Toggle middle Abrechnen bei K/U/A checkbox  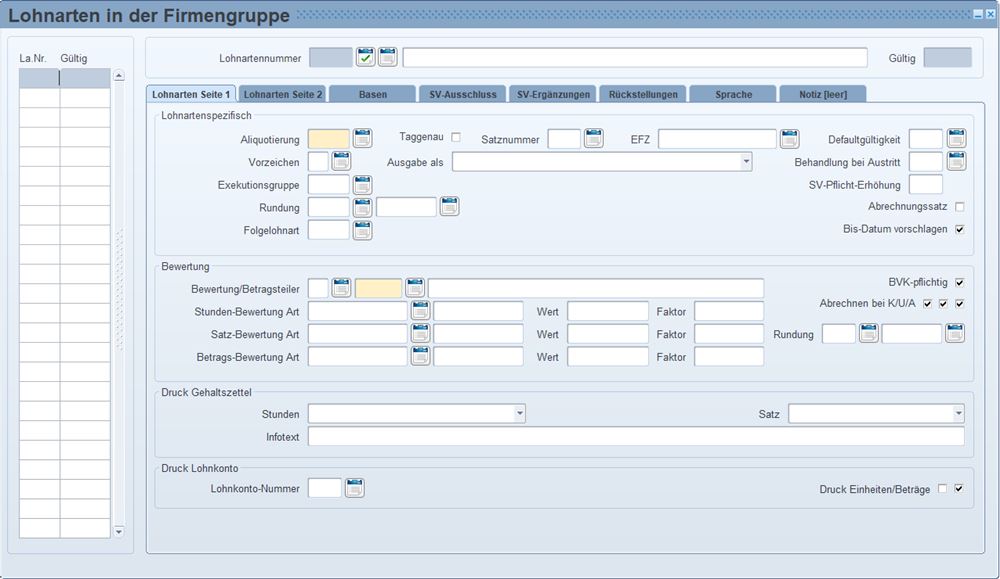pyautogui.click(x=943, y=304)
